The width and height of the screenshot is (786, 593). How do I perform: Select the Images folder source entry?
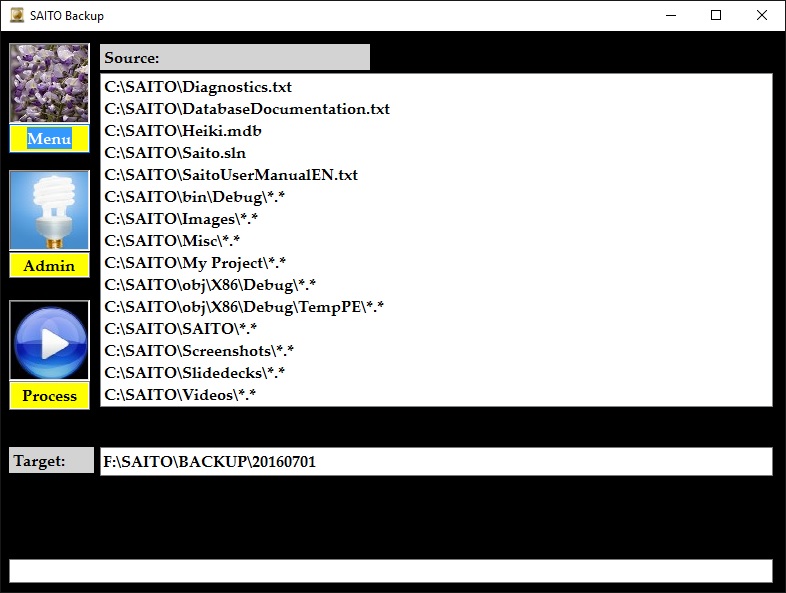coord(182,219)
